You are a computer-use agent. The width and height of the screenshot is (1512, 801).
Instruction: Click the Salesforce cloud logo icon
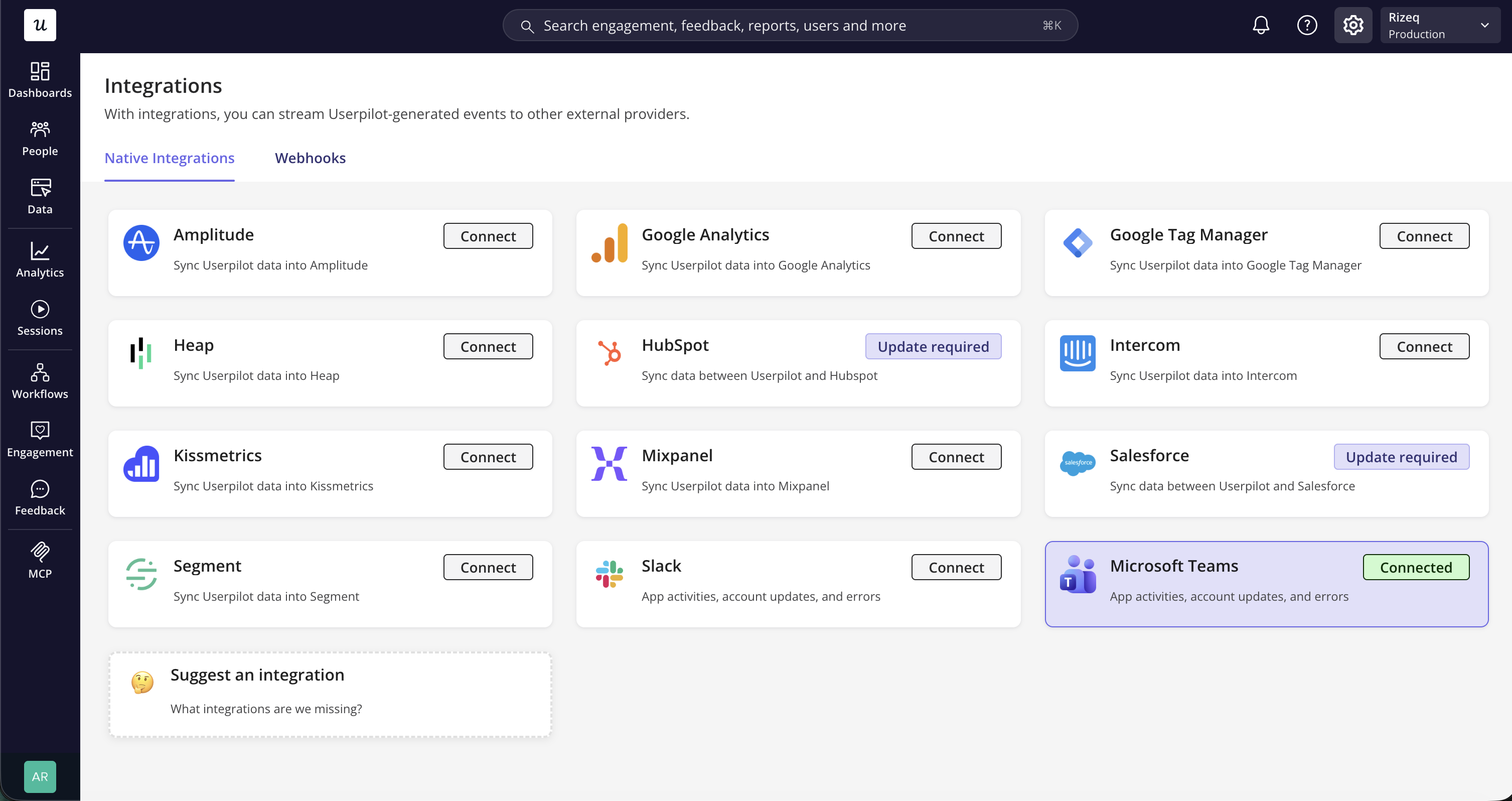coord(1077,463)
